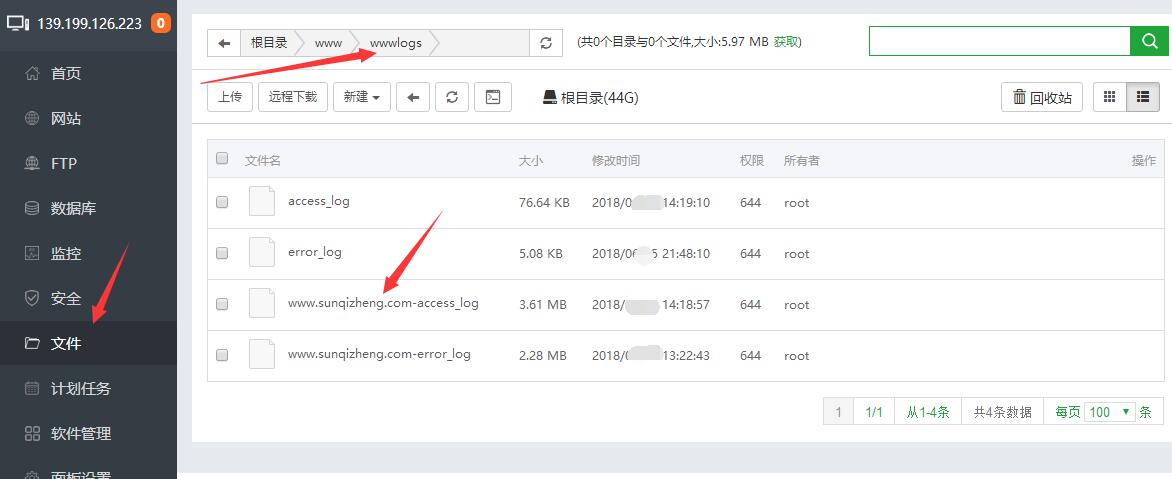1172x479 pixels.
Task: Click the empty path input area after wwwlogs
Action: pyautogui.click(x=484, y=43)
